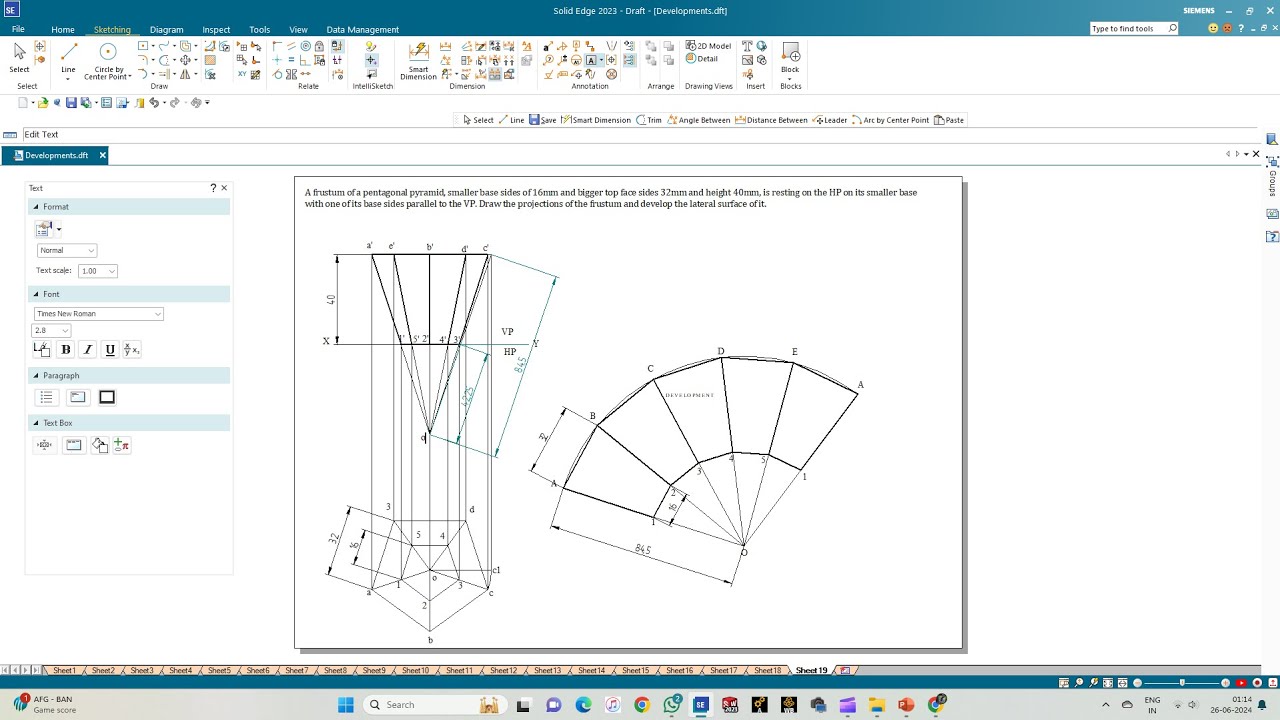This screenshot has height=720, width=1280.
Task: Pick the Line drawing tool
Action: pos(68,58)
